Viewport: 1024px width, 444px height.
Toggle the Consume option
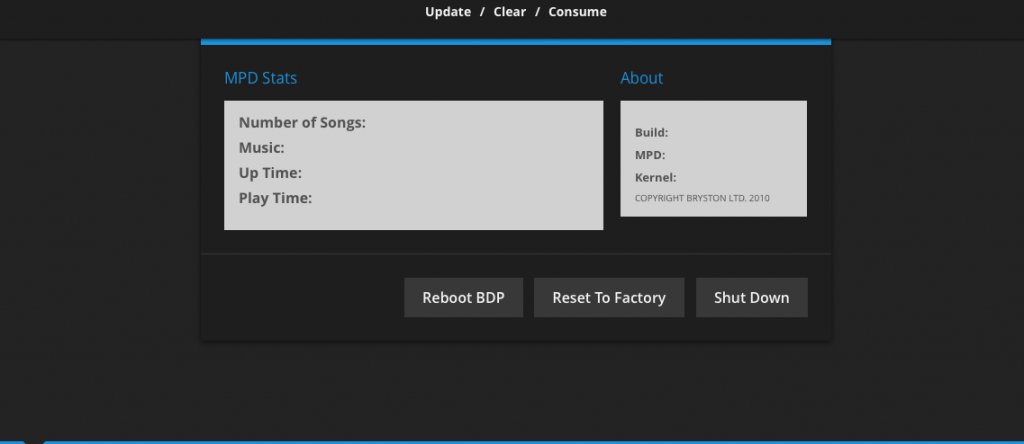click(x=577, y=12)
